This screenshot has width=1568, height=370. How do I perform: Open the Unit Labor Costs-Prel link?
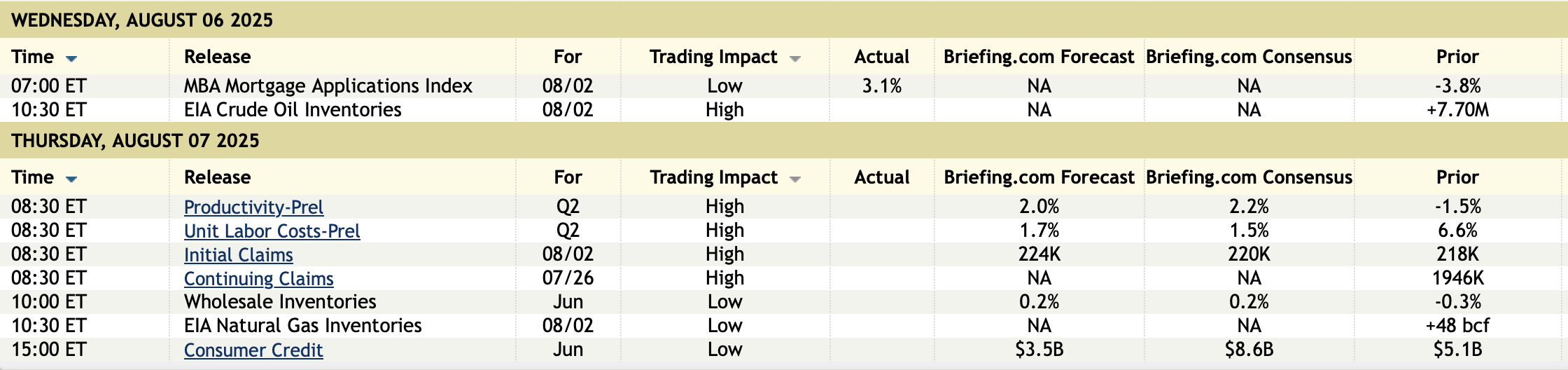click(x=272, y=231)
